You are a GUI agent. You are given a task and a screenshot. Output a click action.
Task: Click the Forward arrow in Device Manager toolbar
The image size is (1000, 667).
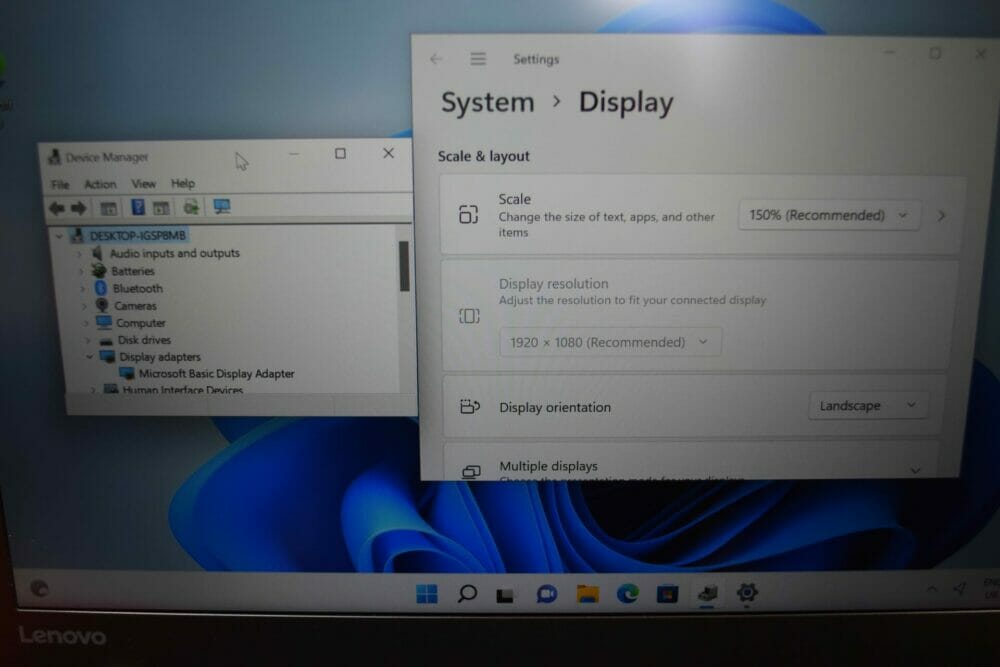point(78,208)
